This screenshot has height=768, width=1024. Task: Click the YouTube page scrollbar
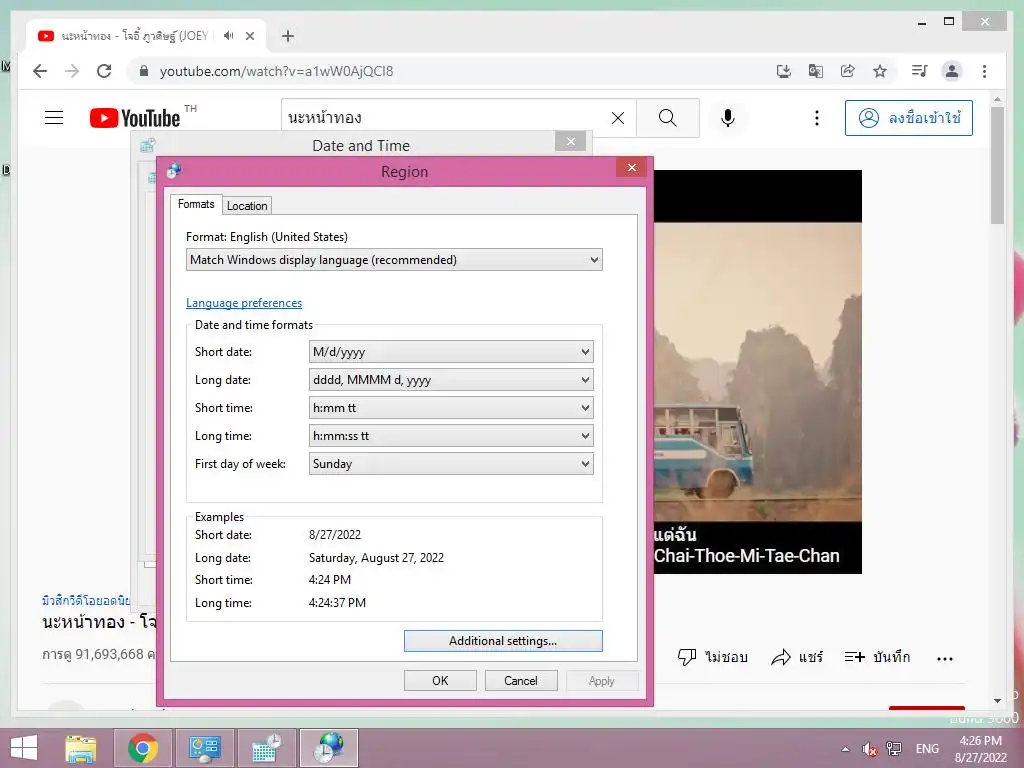coord(997,166)
